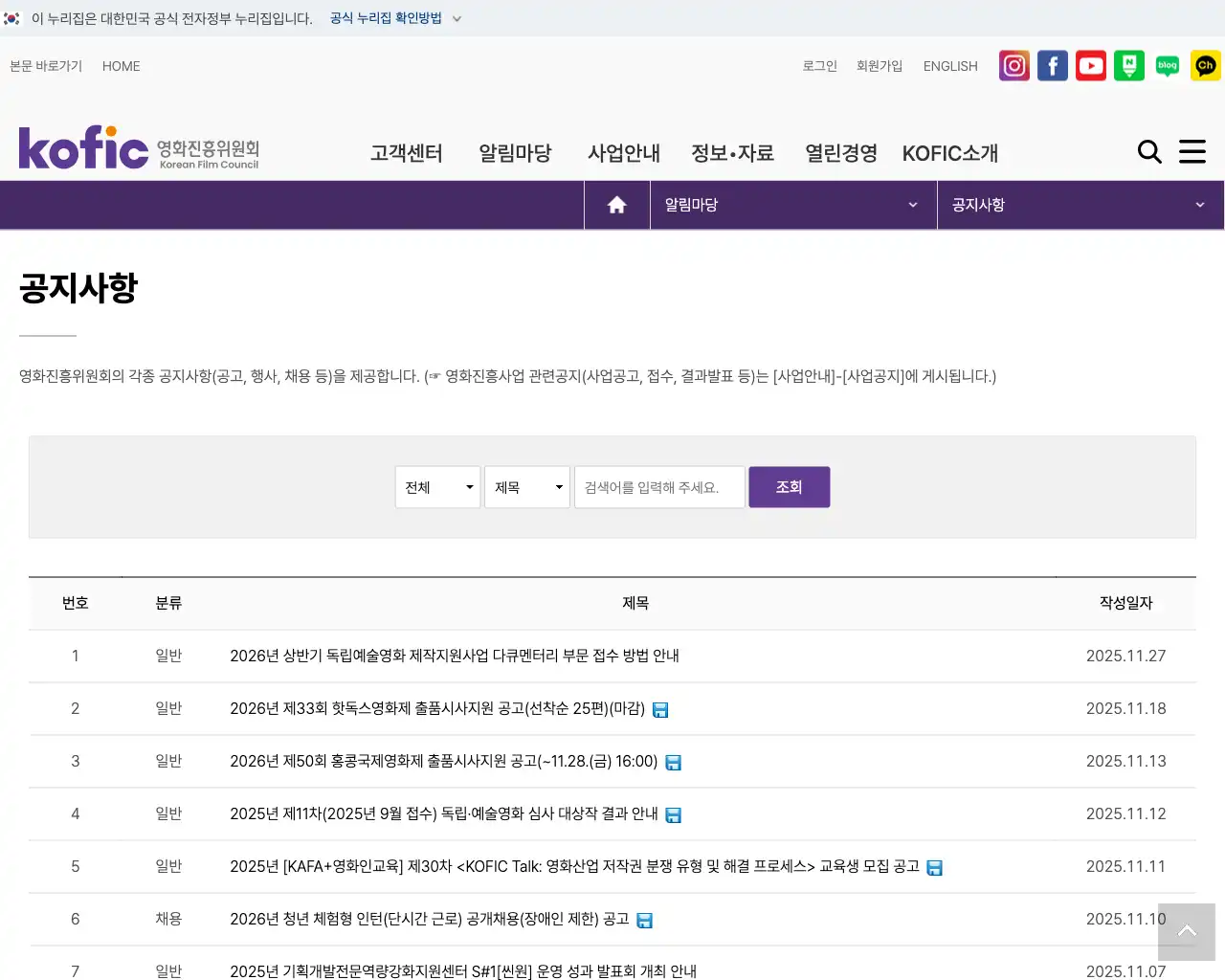Switch the site to ENGLISH

[949, 65]
